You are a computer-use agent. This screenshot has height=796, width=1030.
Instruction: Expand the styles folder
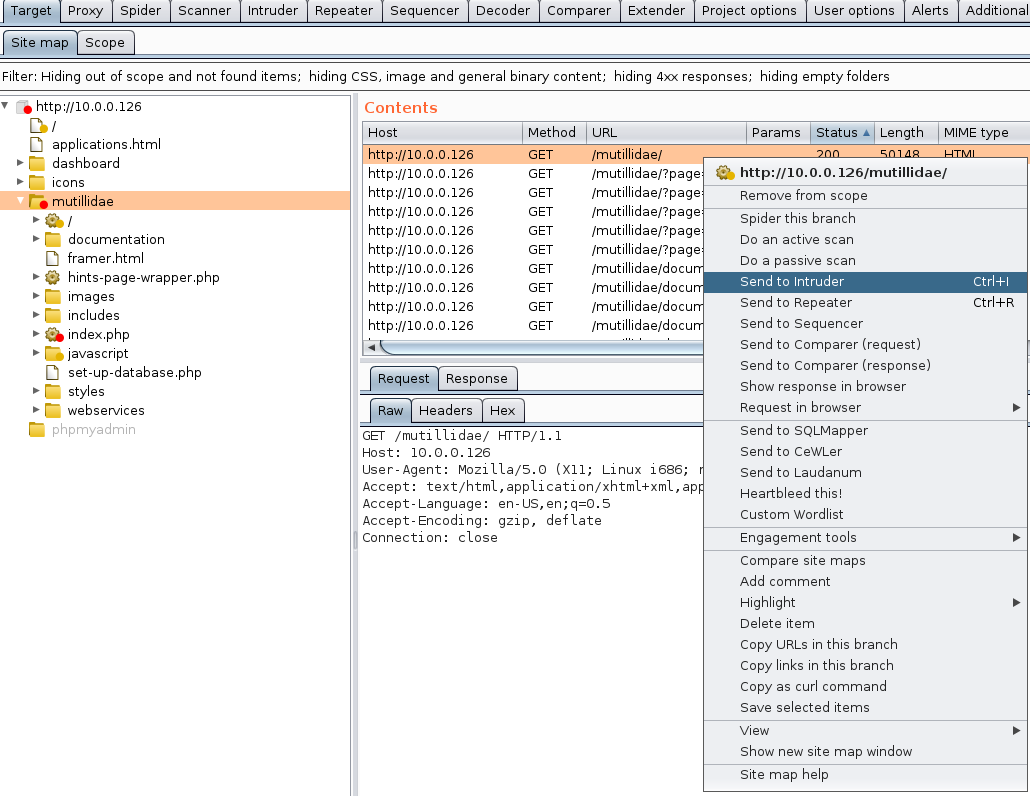[36, 391]
